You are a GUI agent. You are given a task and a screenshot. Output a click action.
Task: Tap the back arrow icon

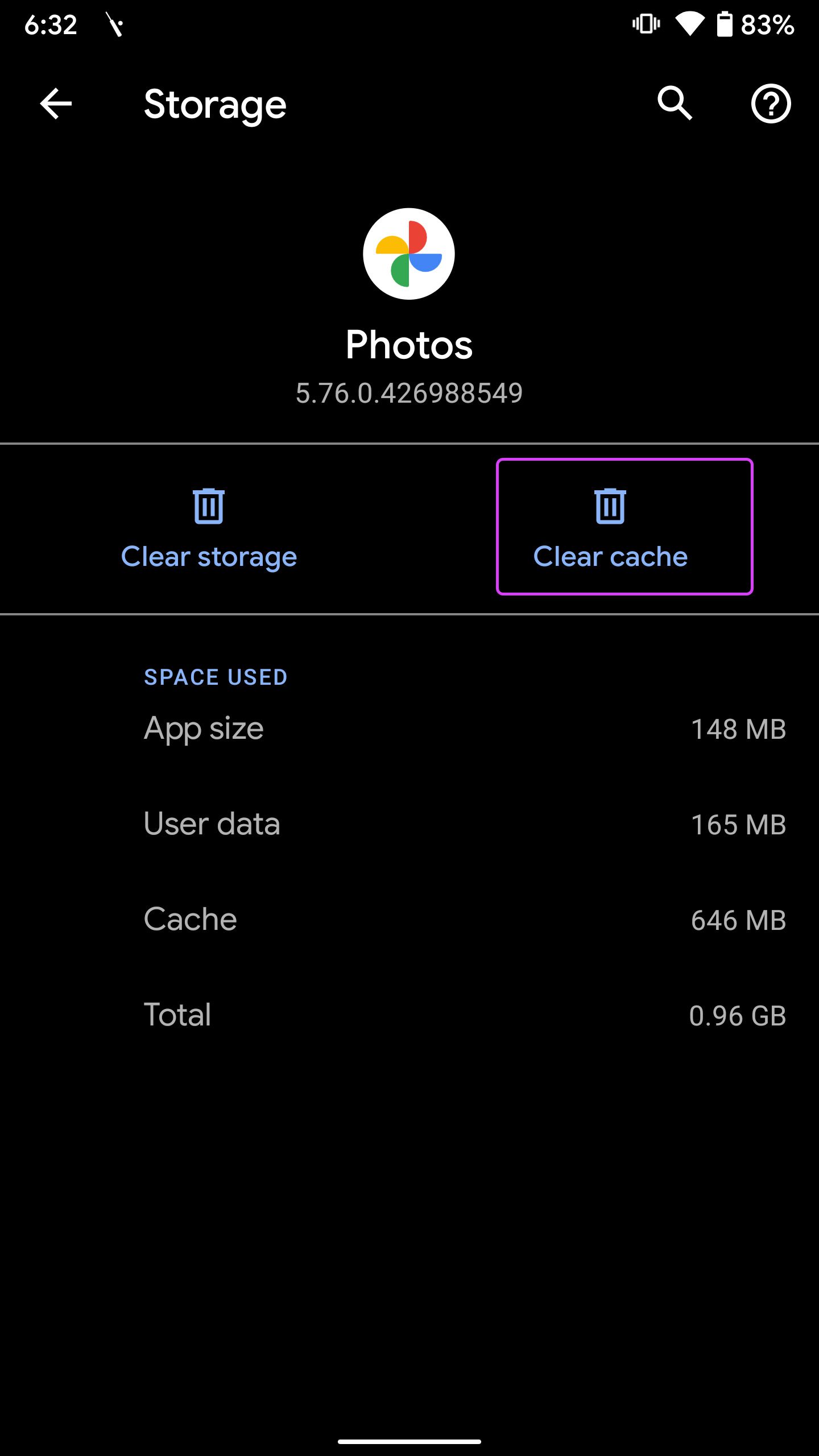pyautogui.click(x=56, y=104)
